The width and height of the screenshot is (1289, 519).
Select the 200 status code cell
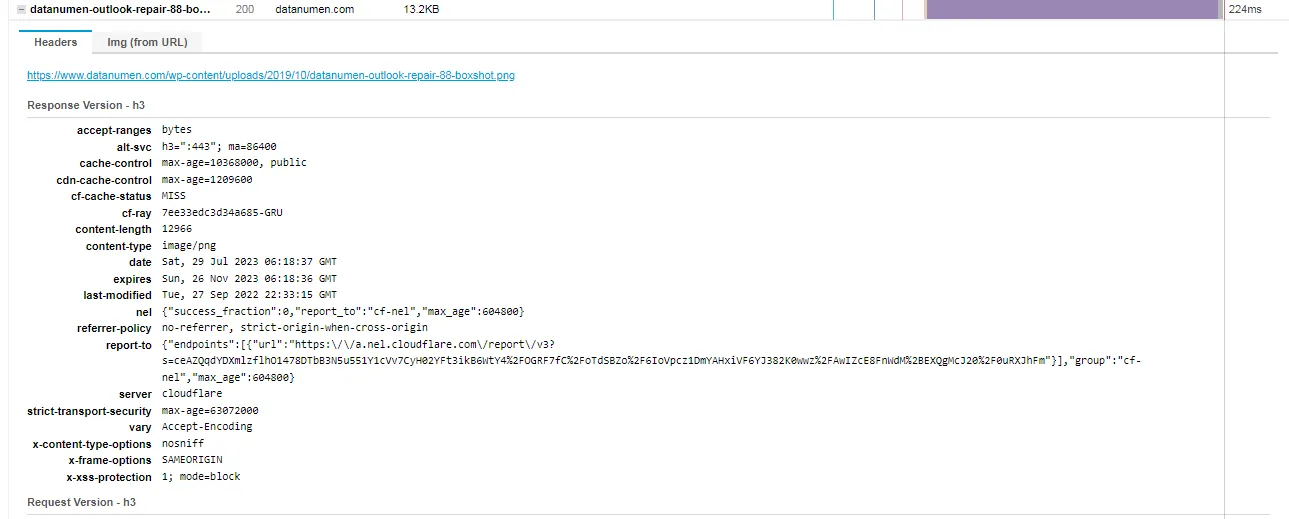click(x=244, y=9)
